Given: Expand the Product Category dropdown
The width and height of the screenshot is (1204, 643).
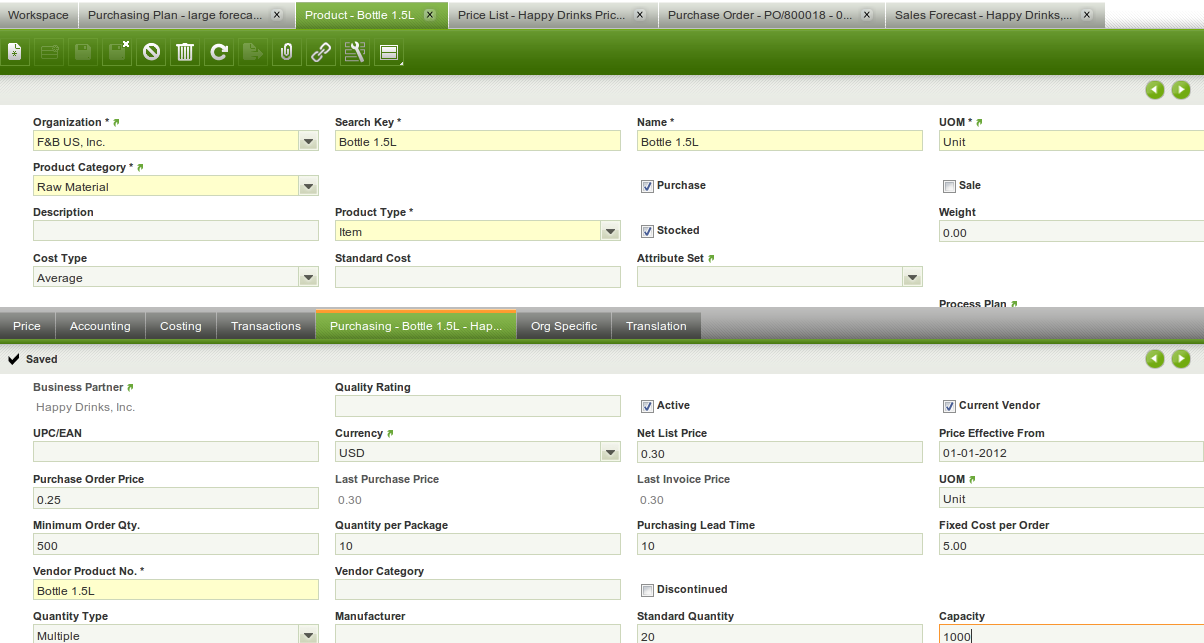Looking at the screenshot, I should click(309, 186).
